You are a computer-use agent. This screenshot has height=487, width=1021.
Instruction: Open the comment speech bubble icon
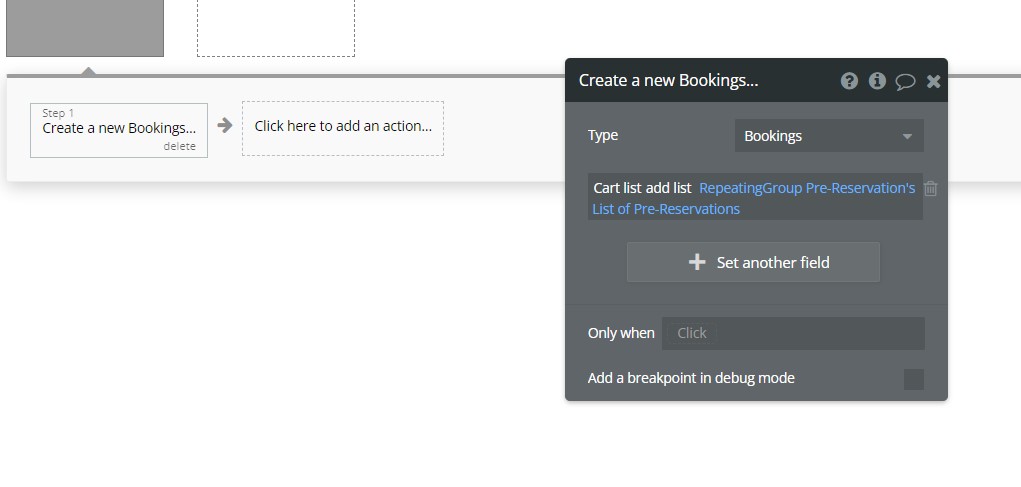(905, 81)
